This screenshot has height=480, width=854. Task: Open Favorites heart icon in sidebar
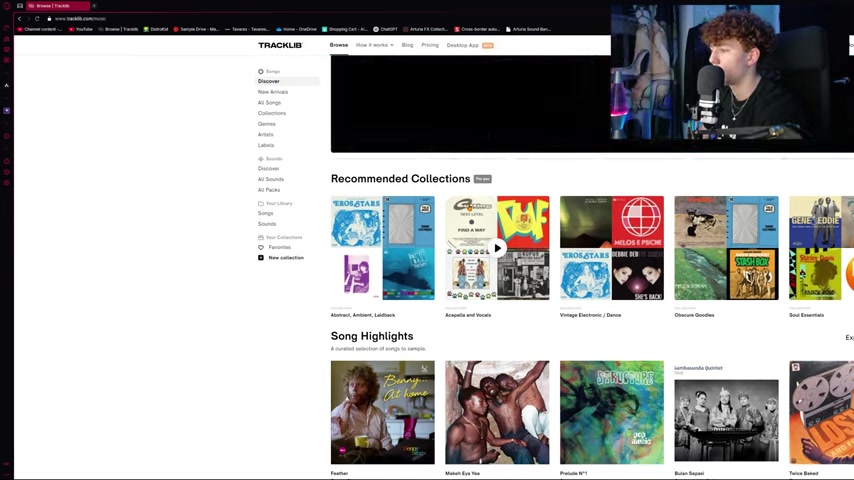pos(260,247)
